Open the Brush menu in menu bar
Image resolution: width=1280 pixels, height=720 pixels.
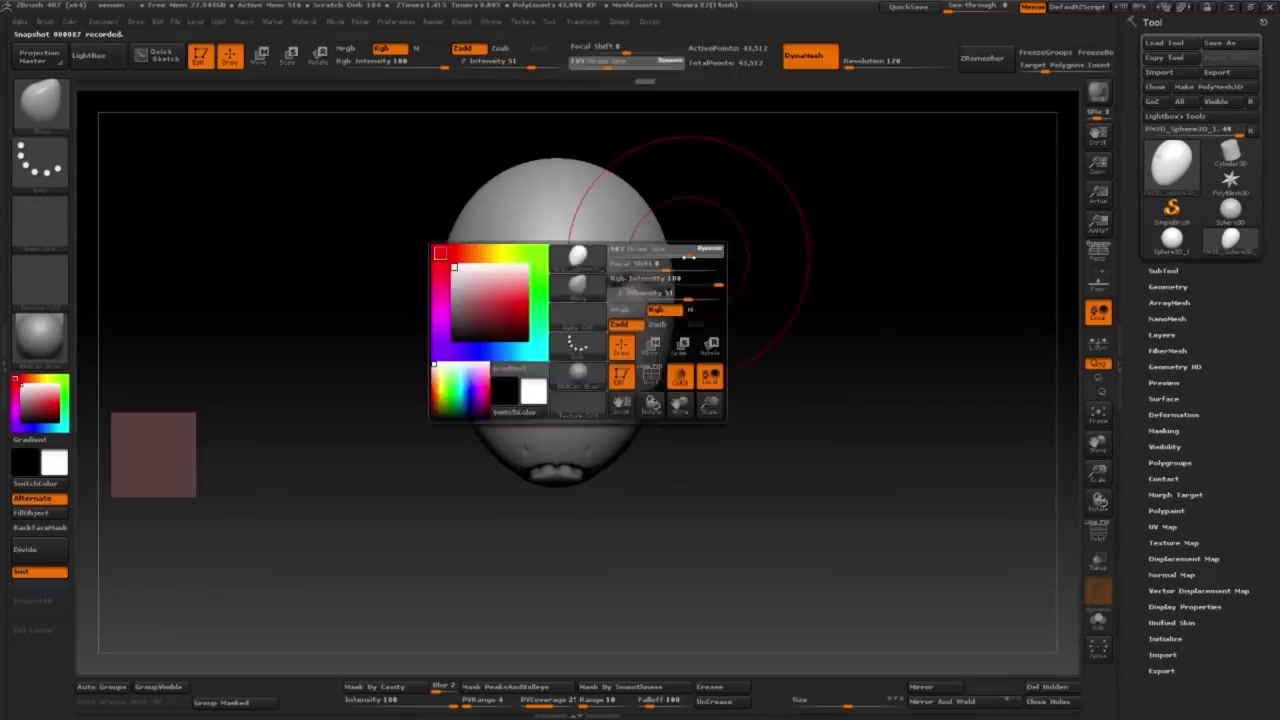click(x=45, y=21)
